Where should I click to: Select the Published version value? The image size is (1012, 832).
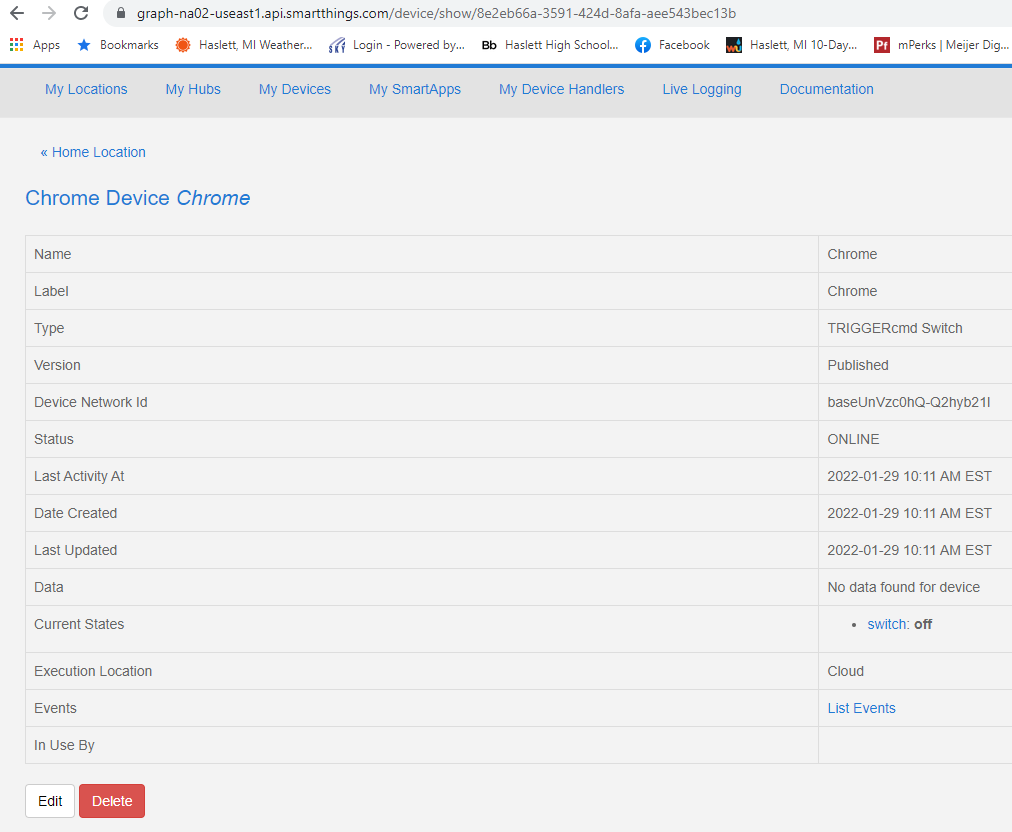pos(858,365)
